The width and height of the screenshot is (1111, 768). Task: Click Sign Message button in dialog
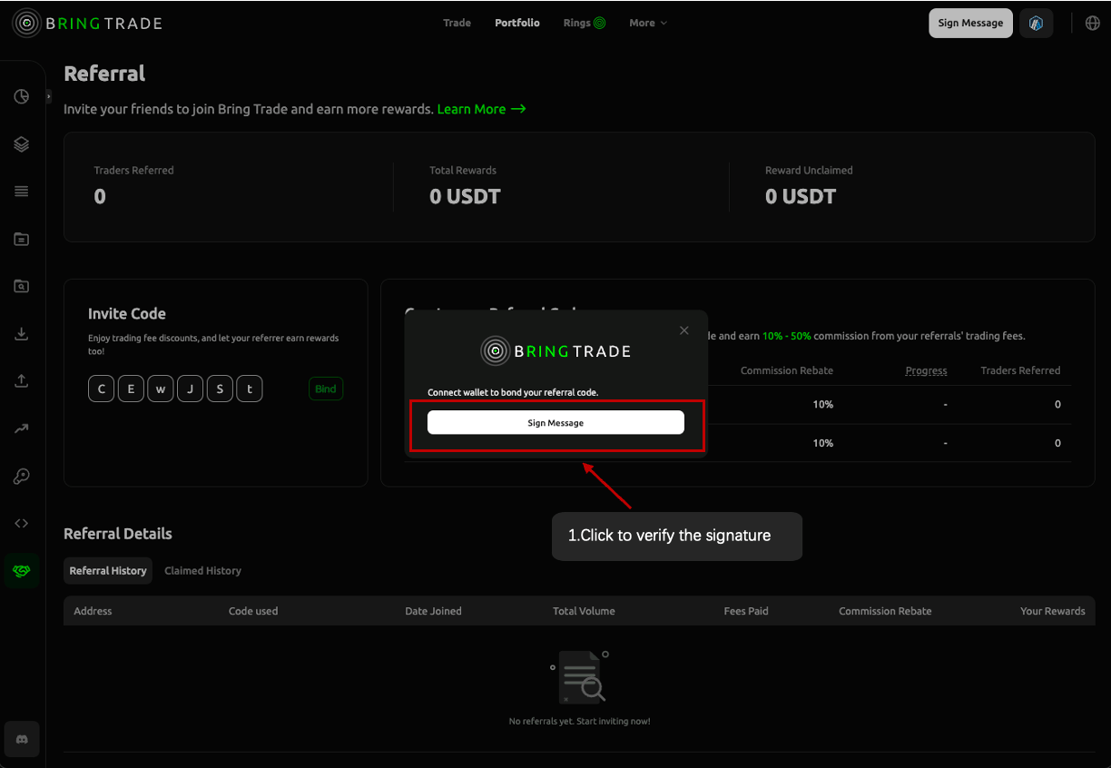[556, 422]
